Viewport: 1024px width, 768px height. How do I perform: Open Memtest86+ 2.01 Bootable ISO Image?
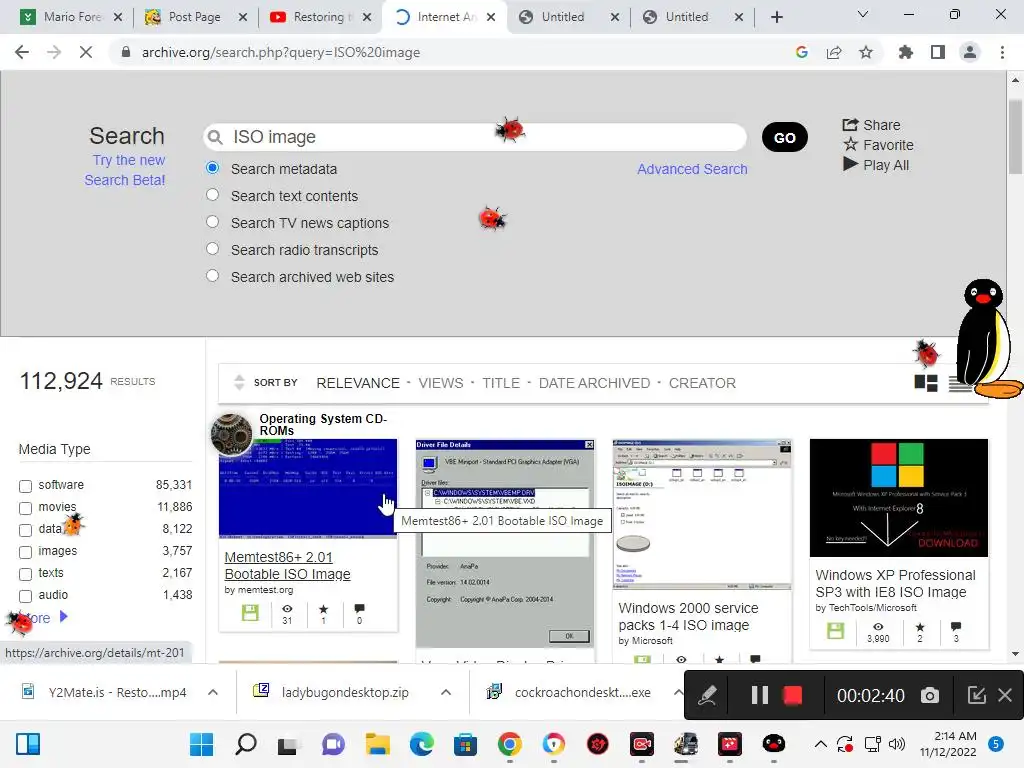(287, 566)
